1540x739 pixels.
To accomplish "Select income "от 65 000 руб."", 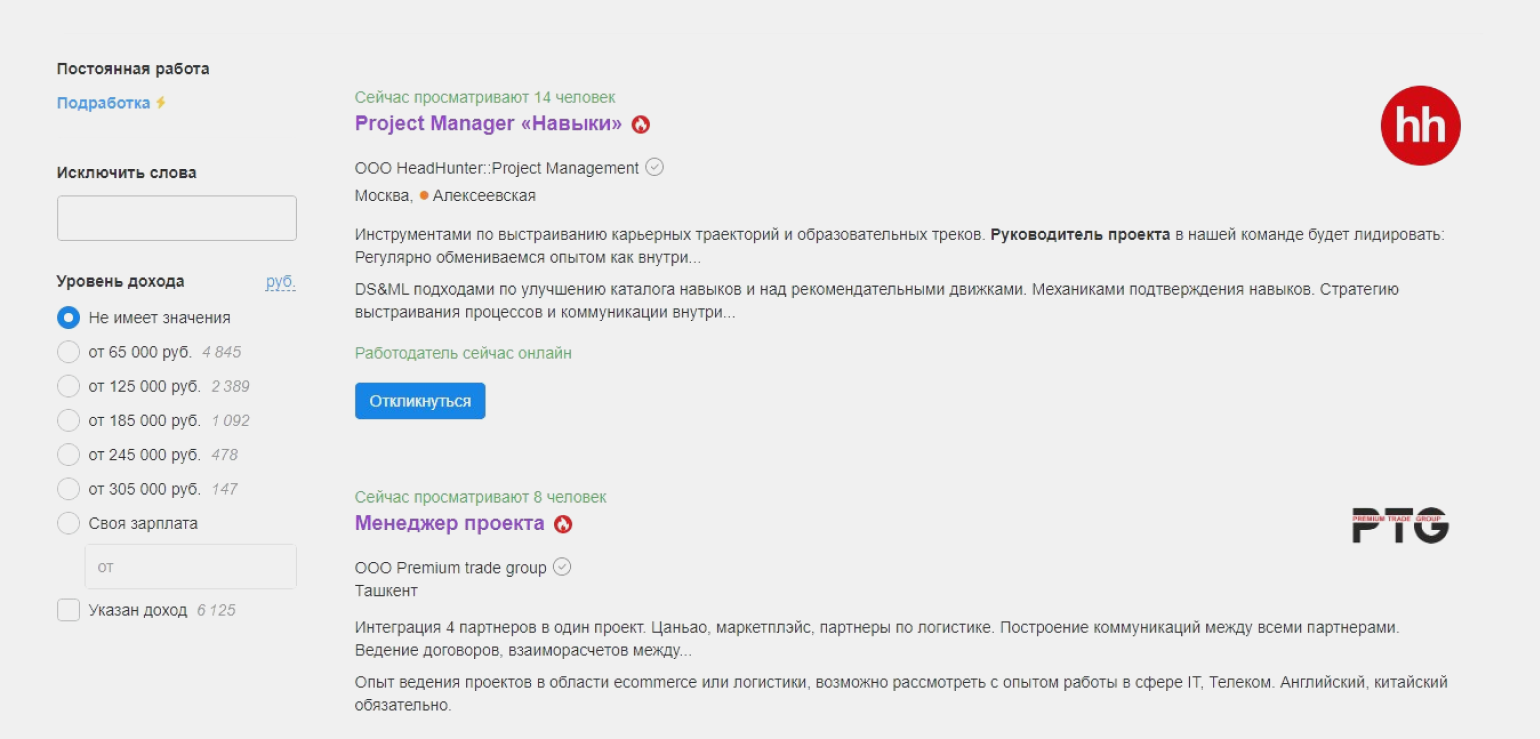I will point(68,352).
